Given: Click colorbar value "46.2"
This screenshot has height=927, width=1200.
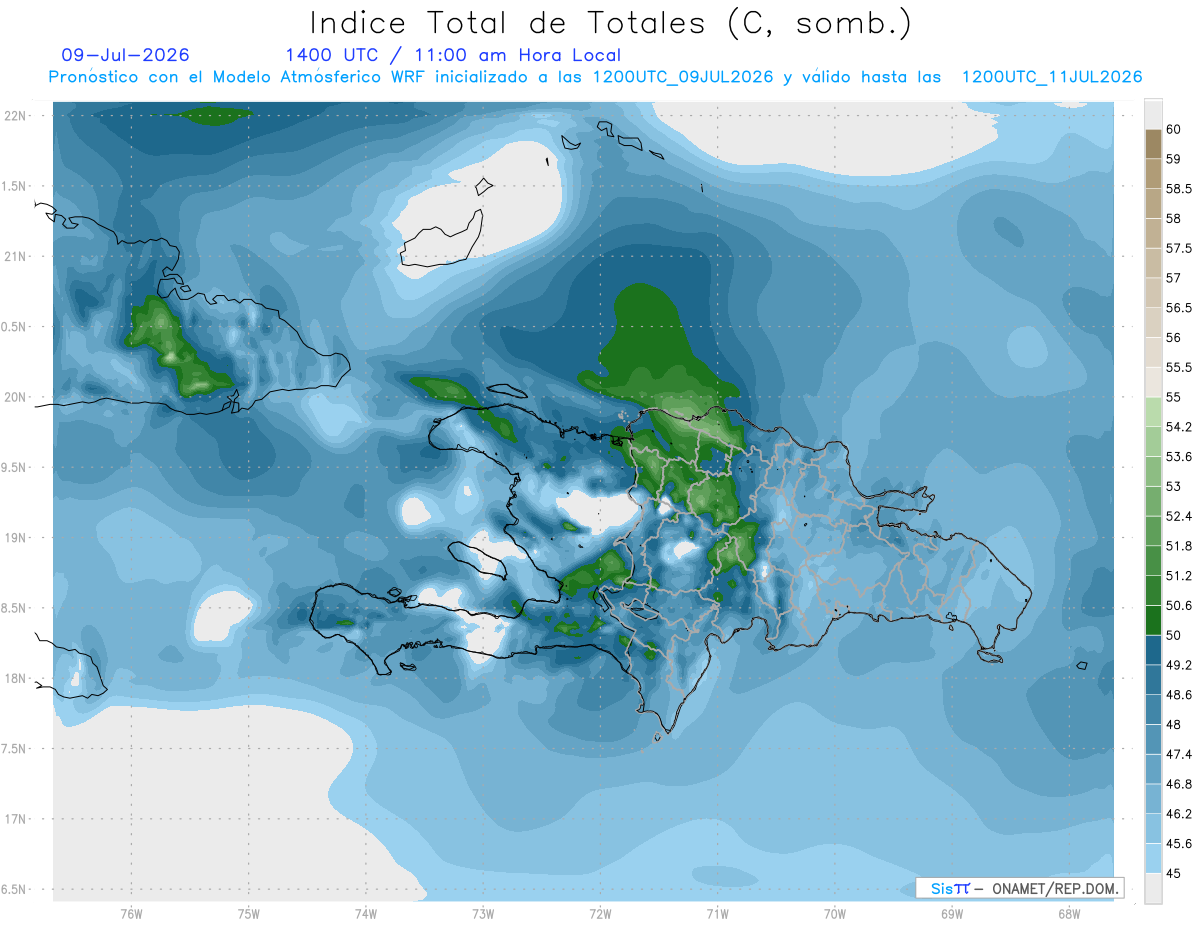Looking at the screenshot, I should (1179, 815).
